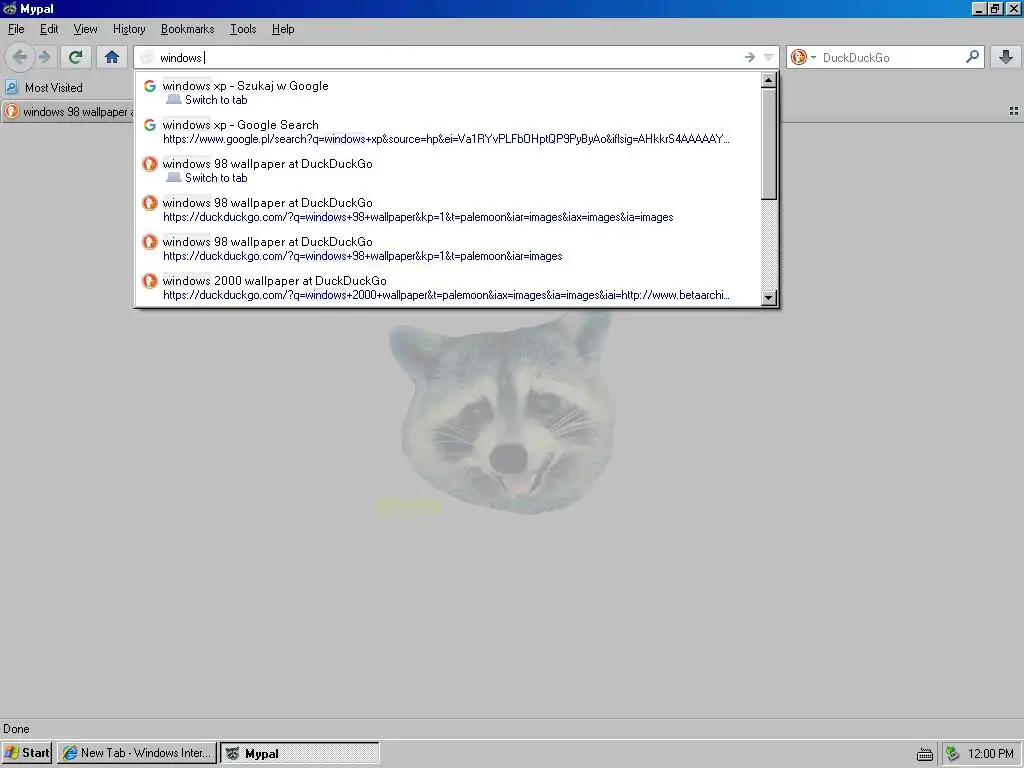Click the Mypal raccoon title bar icon
1024x768 pixels.
click(x=10, y=8)
